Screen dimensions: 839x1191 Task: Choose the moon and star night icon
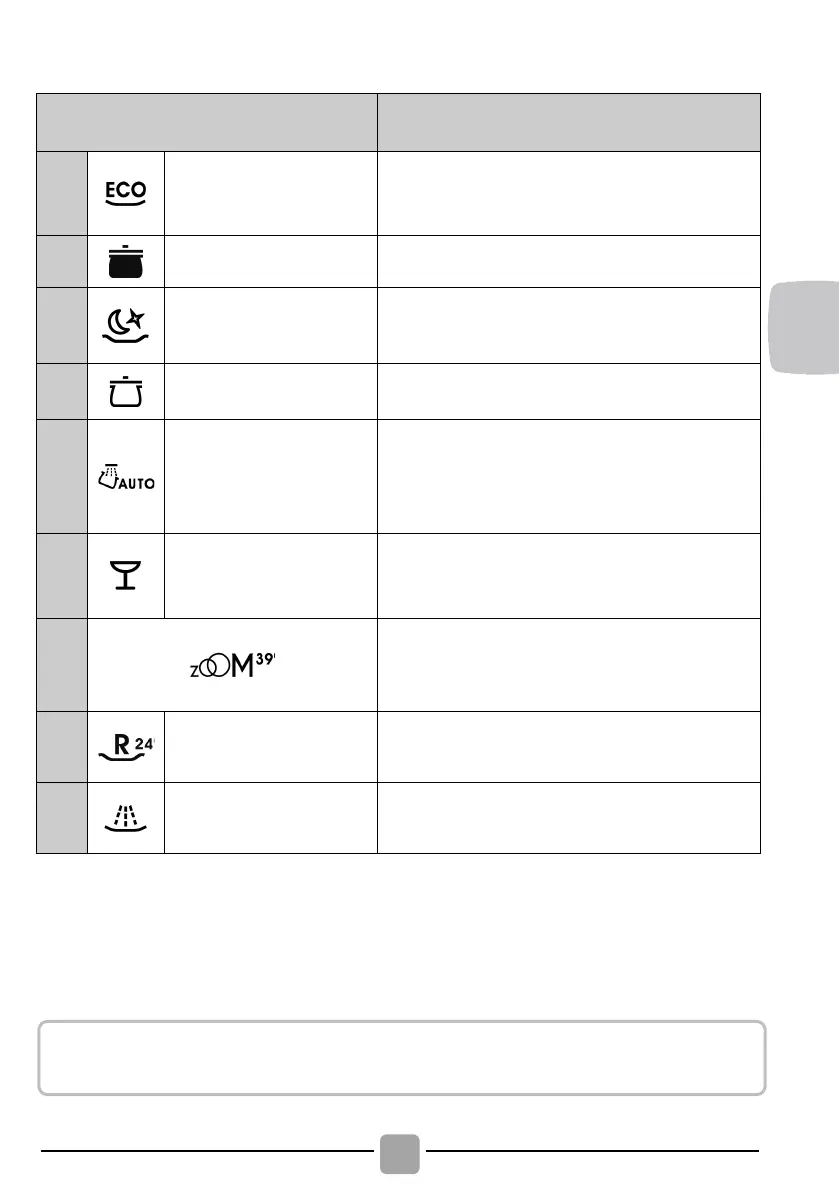pyautogui.click(x=126, y=326)
